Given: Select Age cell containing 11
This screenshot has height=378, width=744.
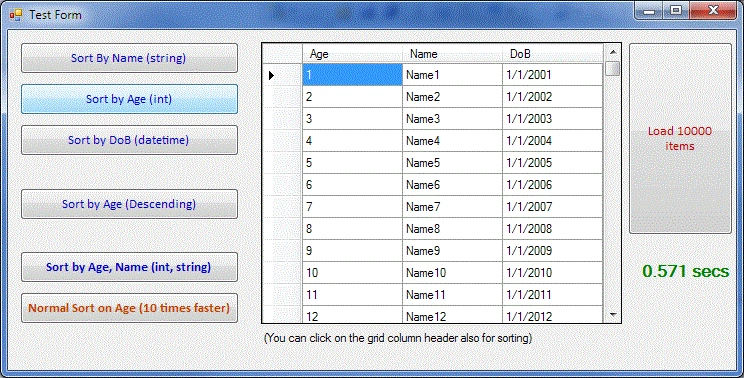Looking at the screenshot, I should (353, 295).
